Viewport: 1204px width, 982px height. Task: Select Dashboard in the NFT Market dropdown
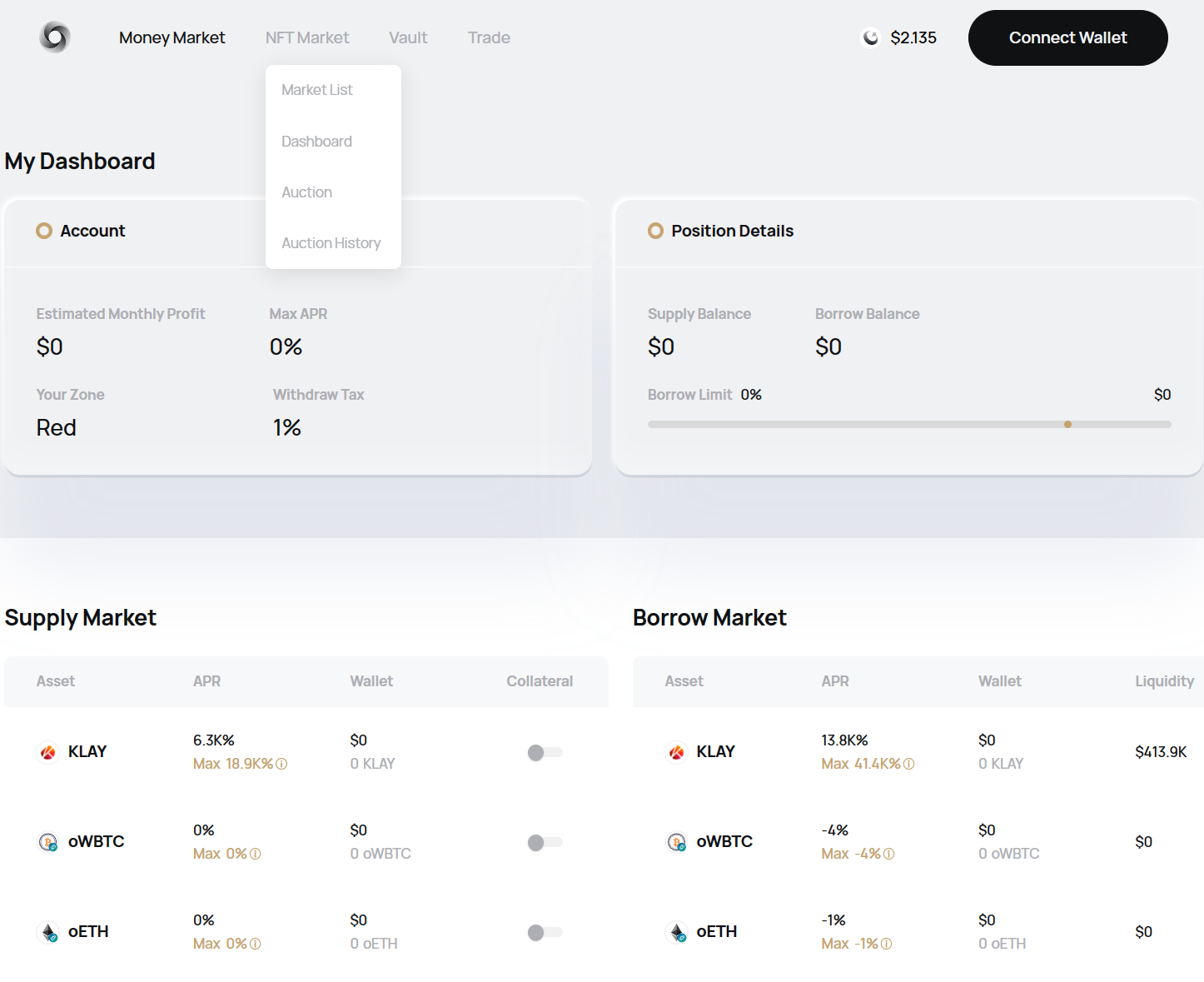click(x=316, y=142)
